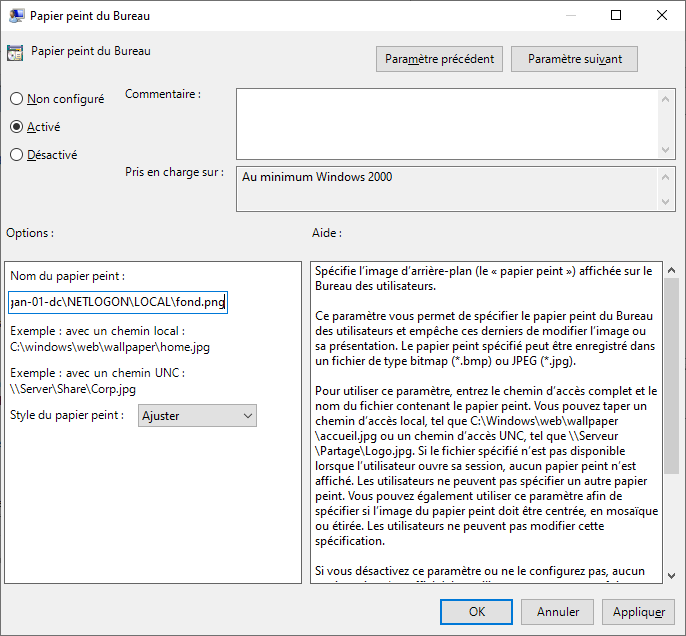
Task: Click inside the Commentaire text box
Action: [447, 122]
